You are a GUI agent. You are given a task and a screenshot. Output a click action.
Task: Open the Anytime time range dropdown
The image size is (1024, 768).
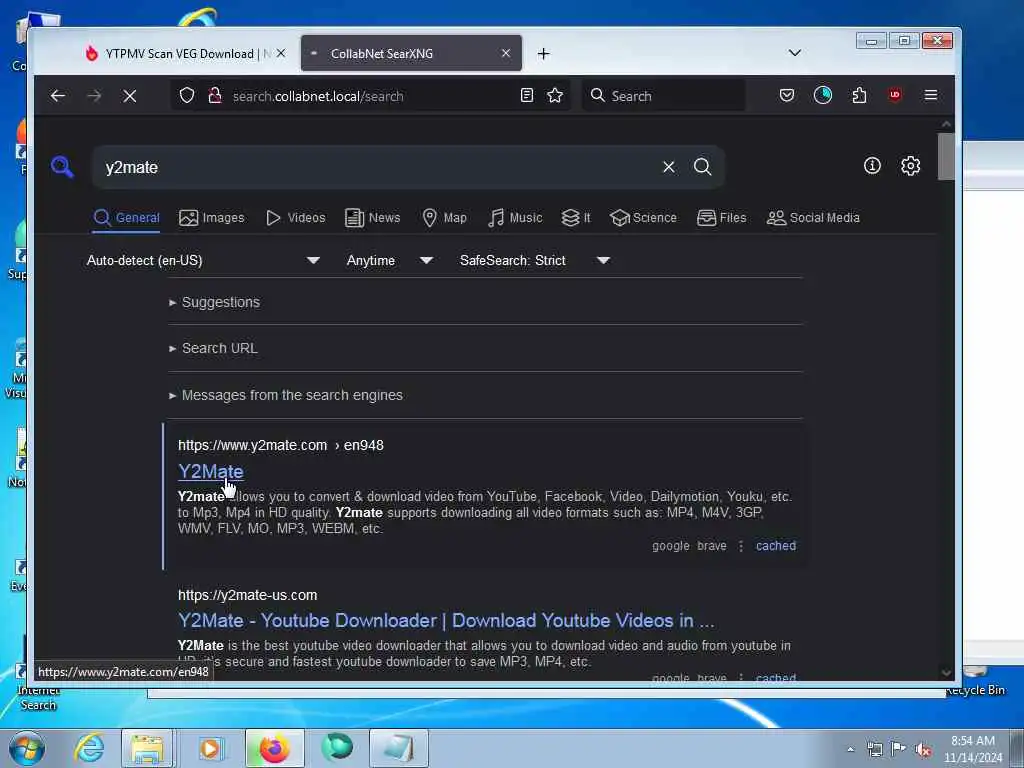pyautogui.click(x=389, y=261)
